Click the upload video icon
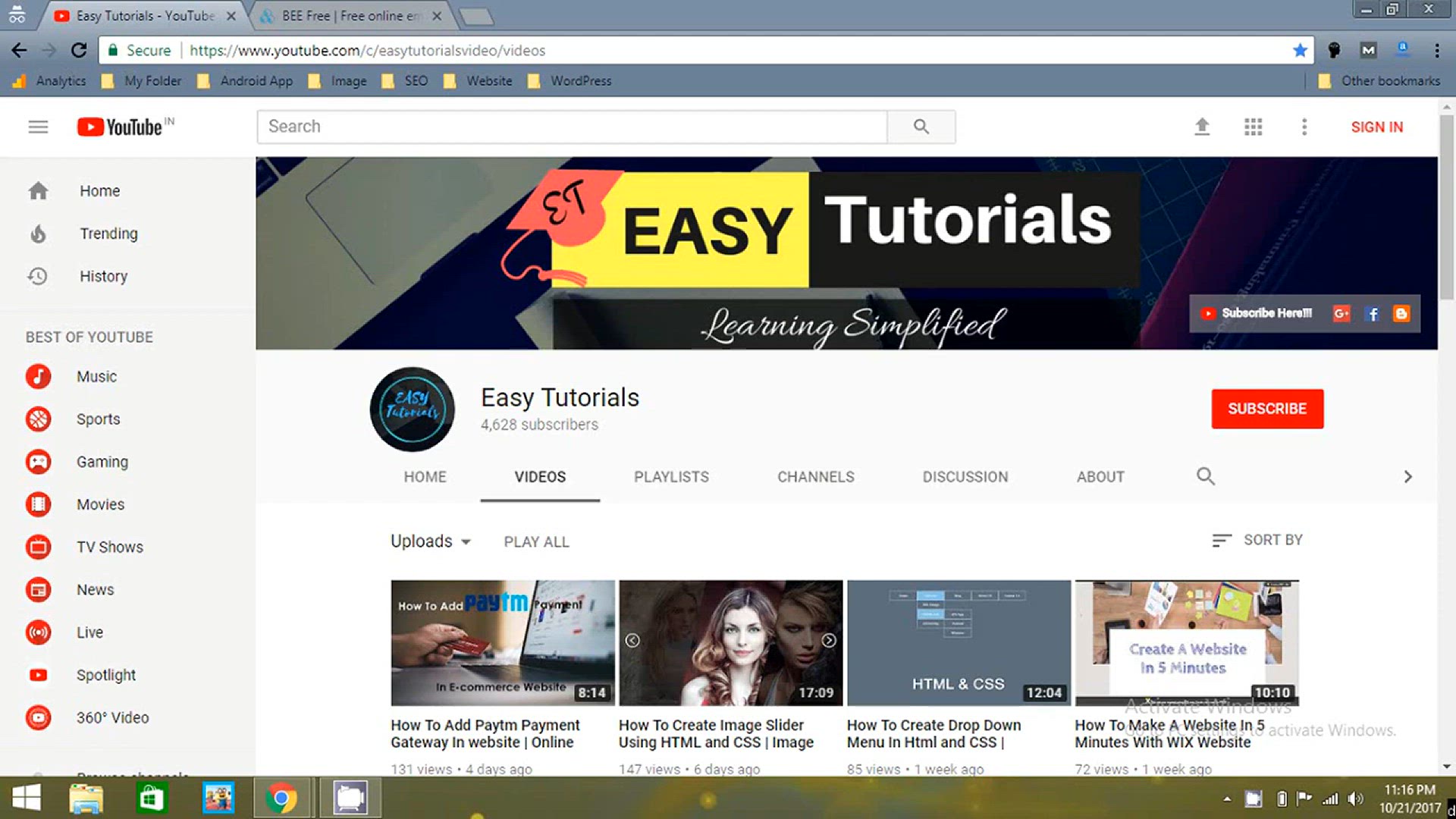 coord(1202,127)
